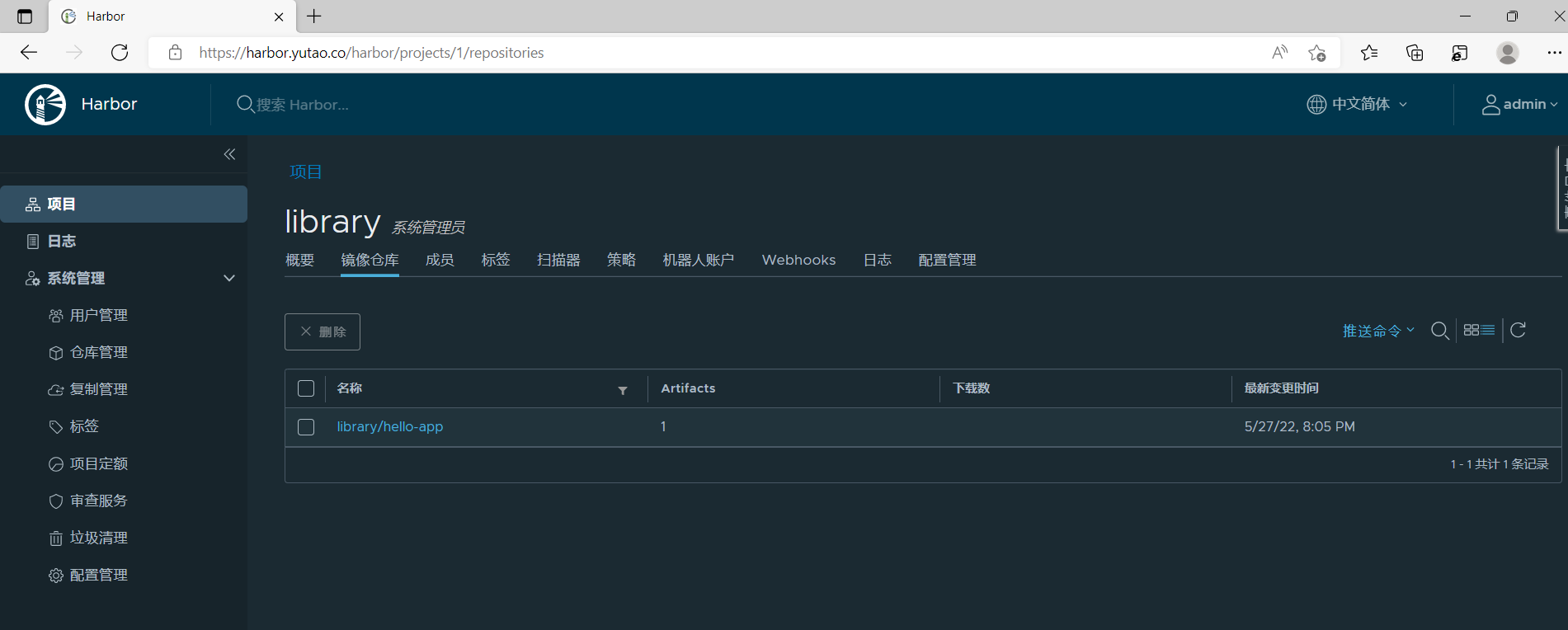Click the Harbor lighthouse logo
This screenshot has width=1568, height=630.
pyautogui.click(x=45, y=104)
